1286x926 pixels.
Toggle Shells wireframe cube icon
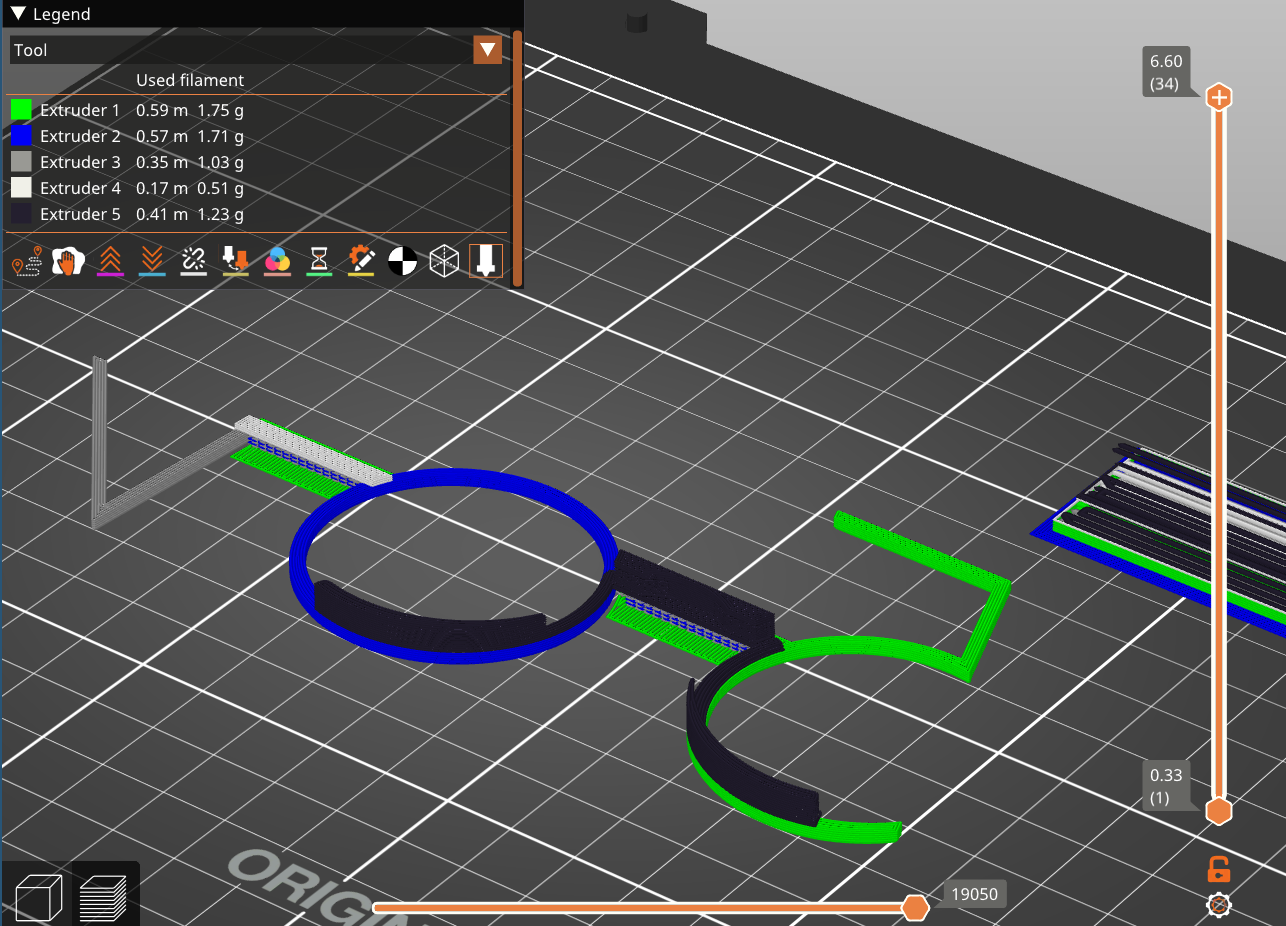(x=444, y=261)
